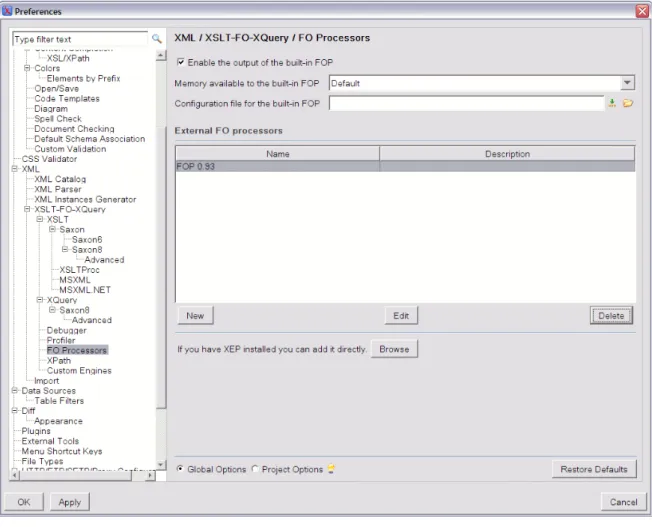652x527 pixels.
Task: Select Diagram tree item
Action: (x=51, y=109)
